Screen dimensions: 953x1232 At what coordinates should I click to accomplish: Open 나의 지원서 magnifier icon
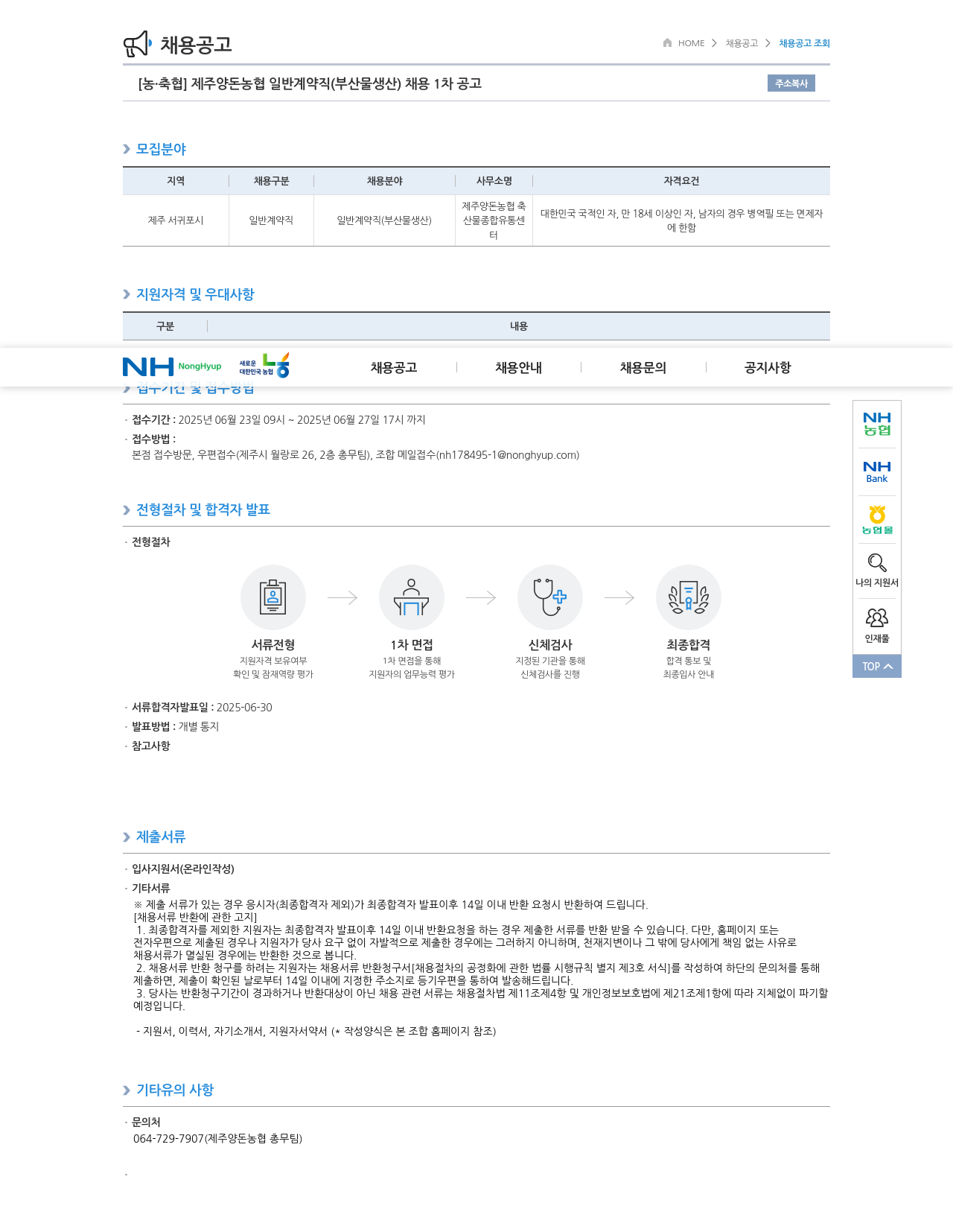(877, 562)
